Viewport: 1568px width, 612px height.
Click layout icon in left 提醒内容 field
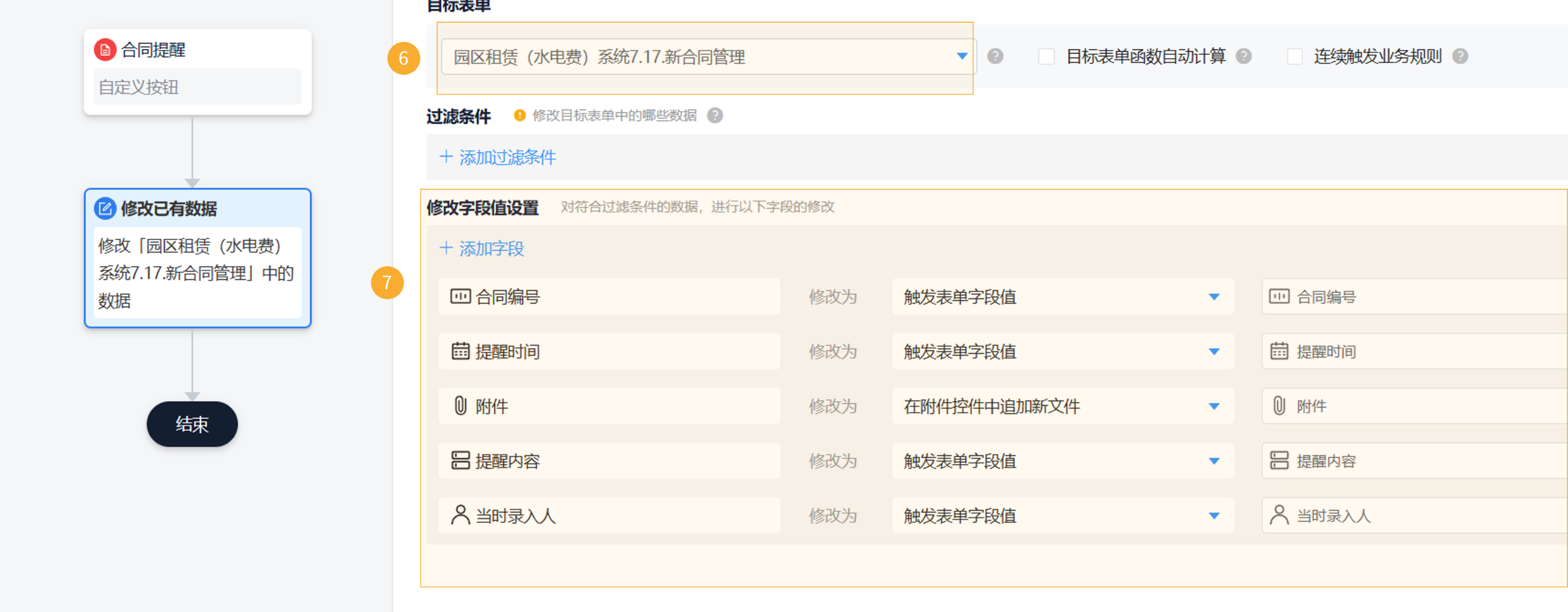click(460, 461)
